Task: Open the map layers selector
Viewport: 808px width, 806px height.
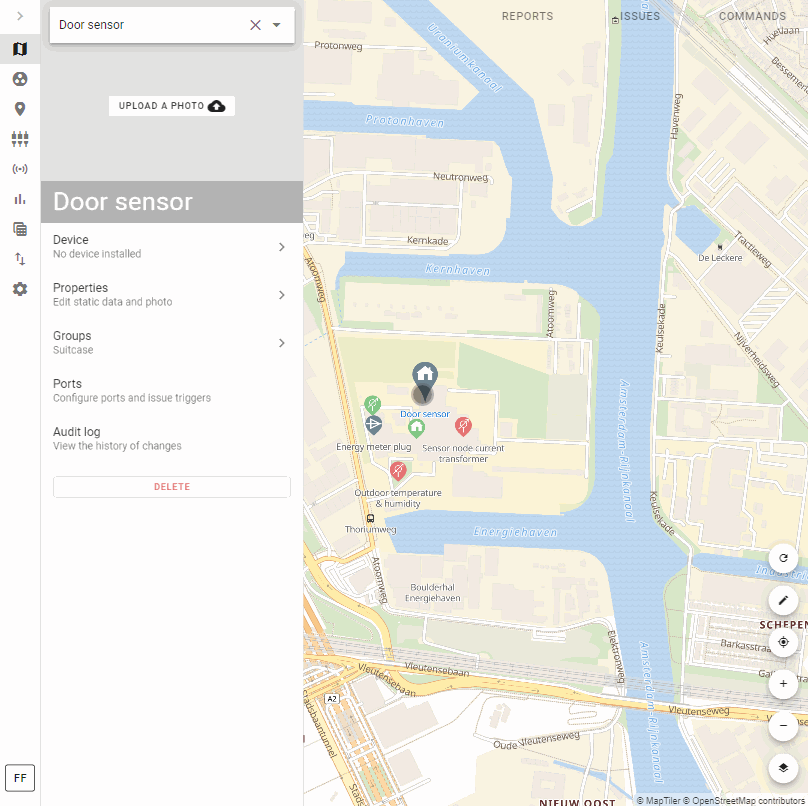Action: [783, 768]
